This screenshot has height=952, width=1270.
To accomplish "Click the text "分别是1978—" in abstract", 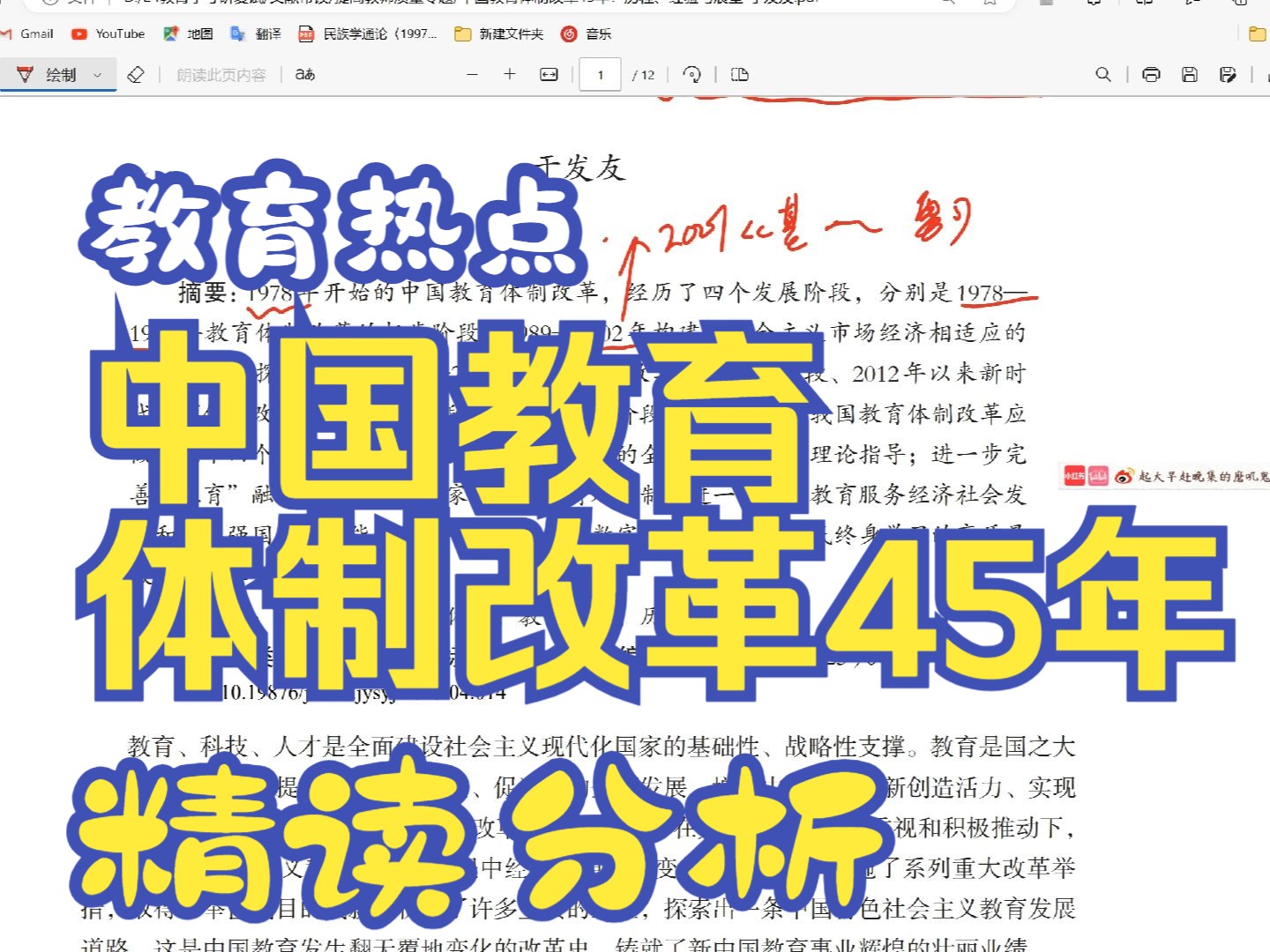I will tap(953, 292).
